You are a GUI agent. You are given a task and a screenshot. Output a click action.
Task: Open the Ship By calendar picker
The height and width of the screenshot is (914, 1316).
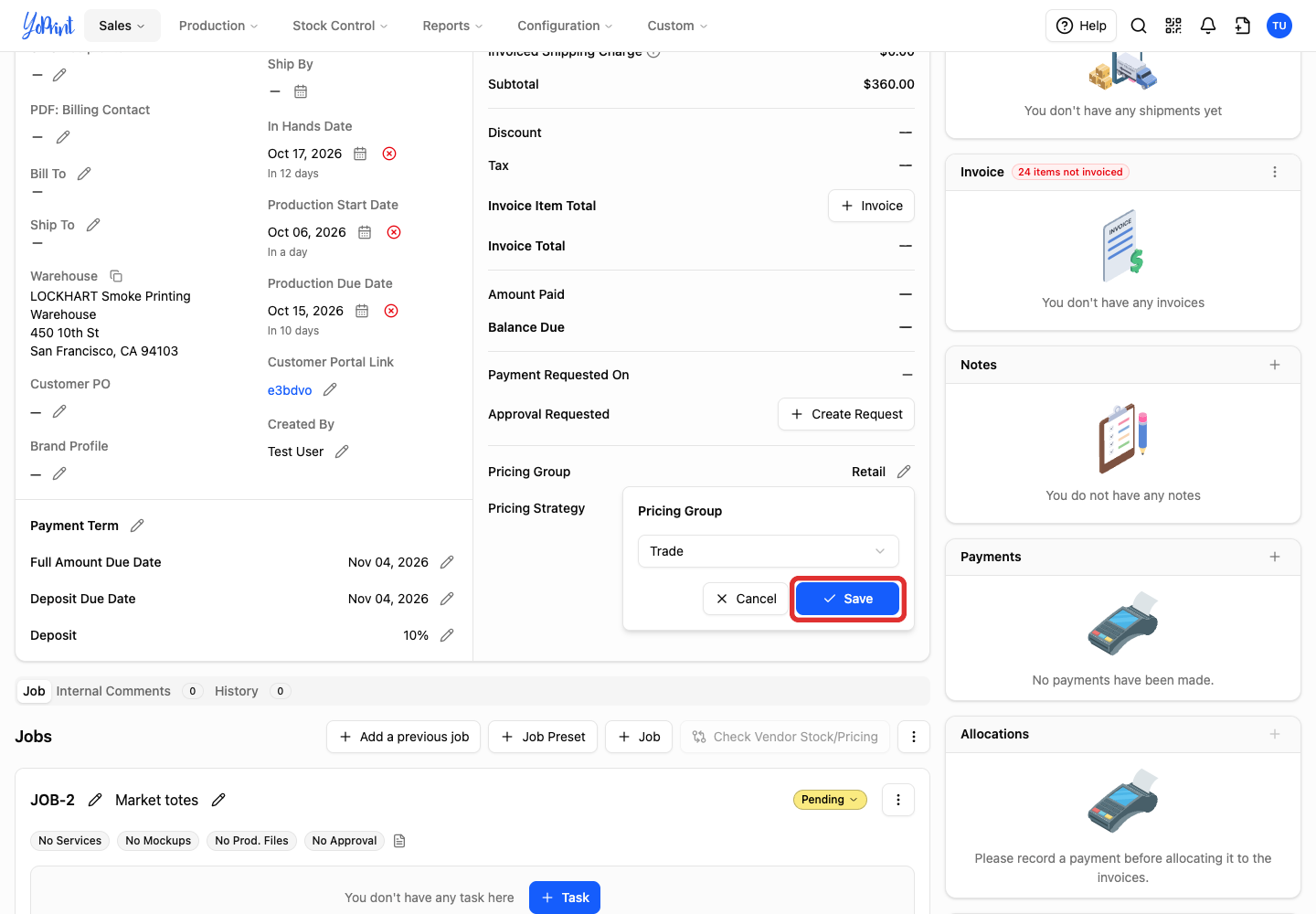point(301,91)
